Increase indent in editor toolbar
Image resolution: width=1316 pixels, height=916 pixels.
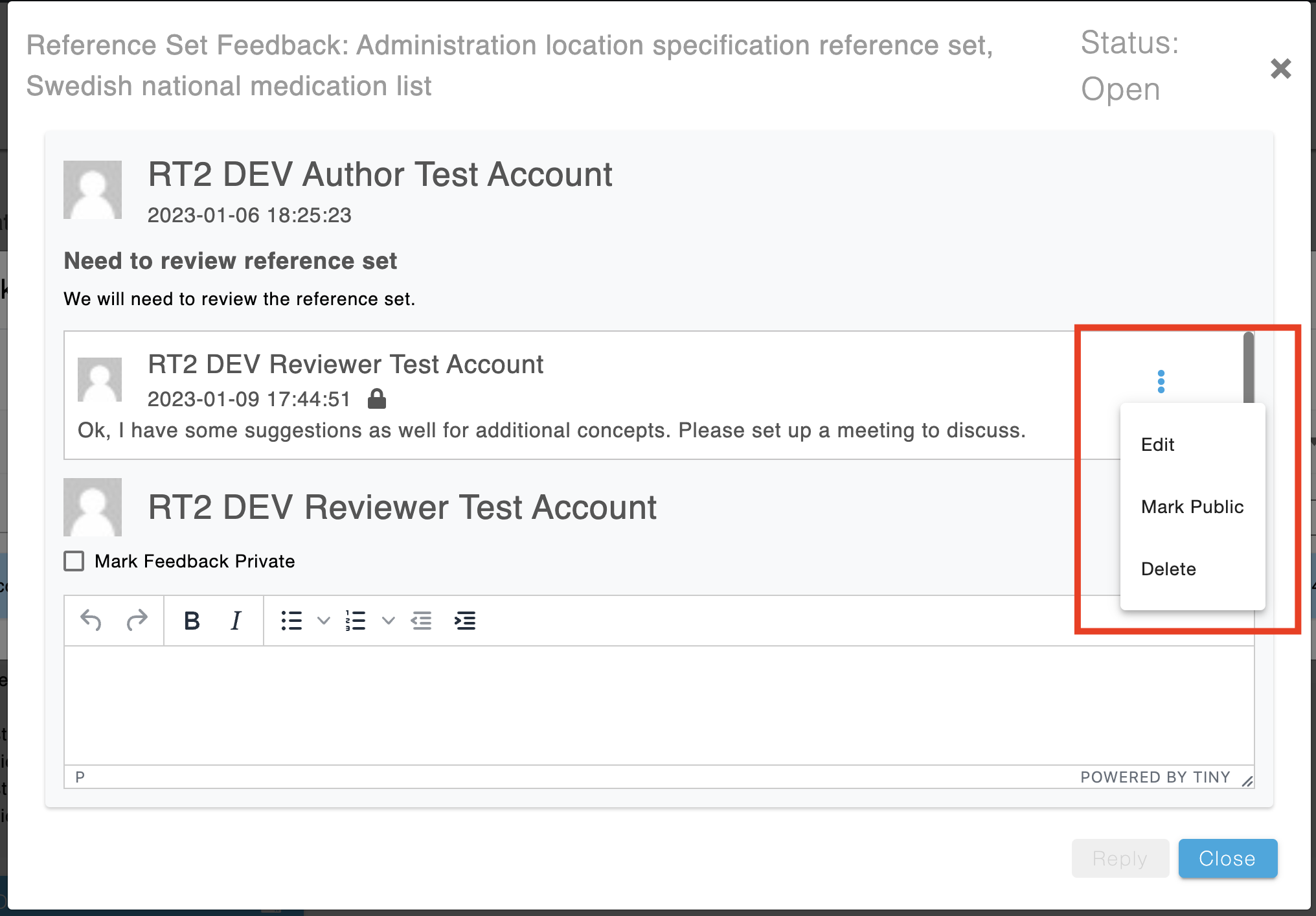pyautogui.click(x=465, y=621)
